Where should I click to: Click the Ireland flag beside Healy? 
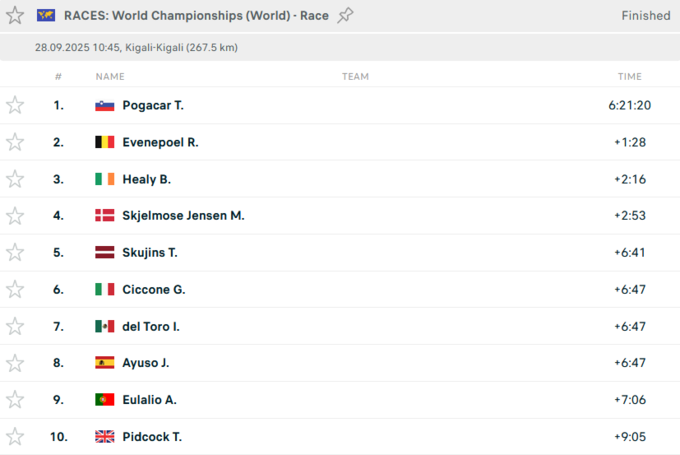[104, 179]
